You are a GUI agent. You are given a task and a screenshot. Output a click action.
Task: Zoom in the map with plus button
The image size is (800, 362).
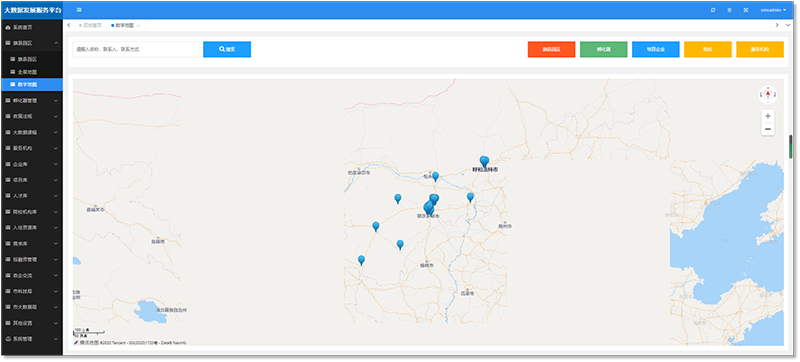(x=768, y=116)
